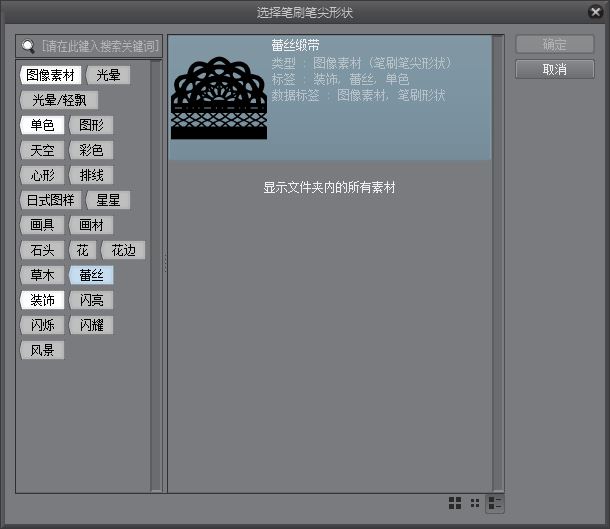The image size is (610, 529).
Task: Click the 取消 cancel button
Action: [x=554, y=69]
